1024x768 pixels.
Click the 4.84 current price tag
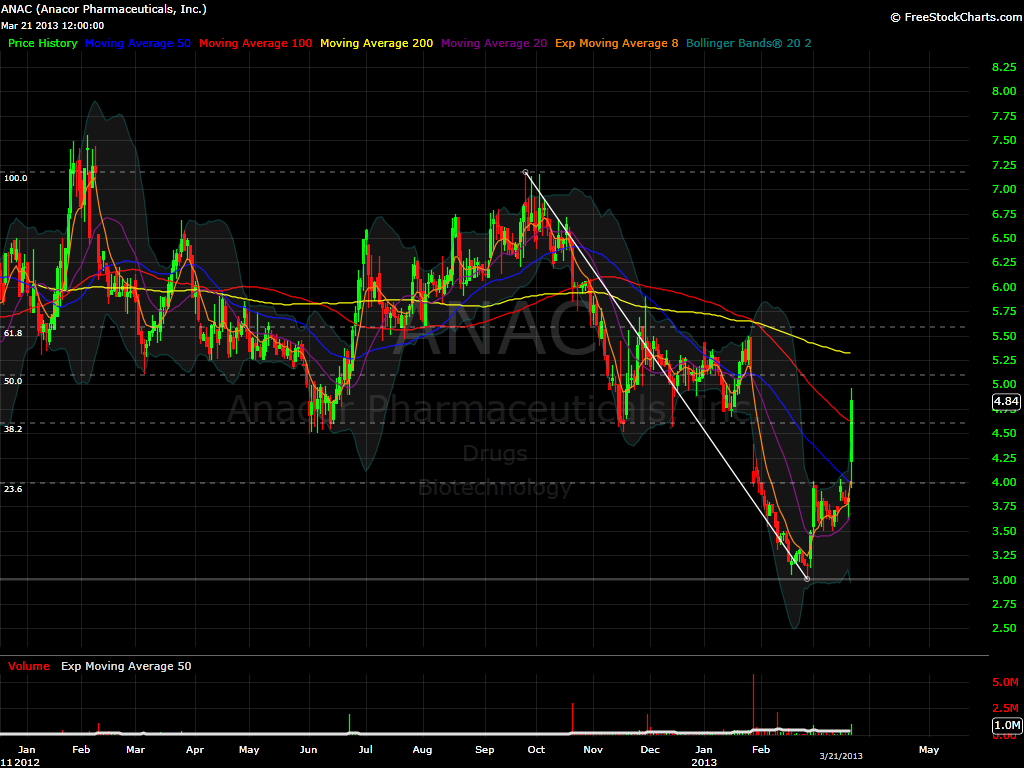click(1006, 401)
